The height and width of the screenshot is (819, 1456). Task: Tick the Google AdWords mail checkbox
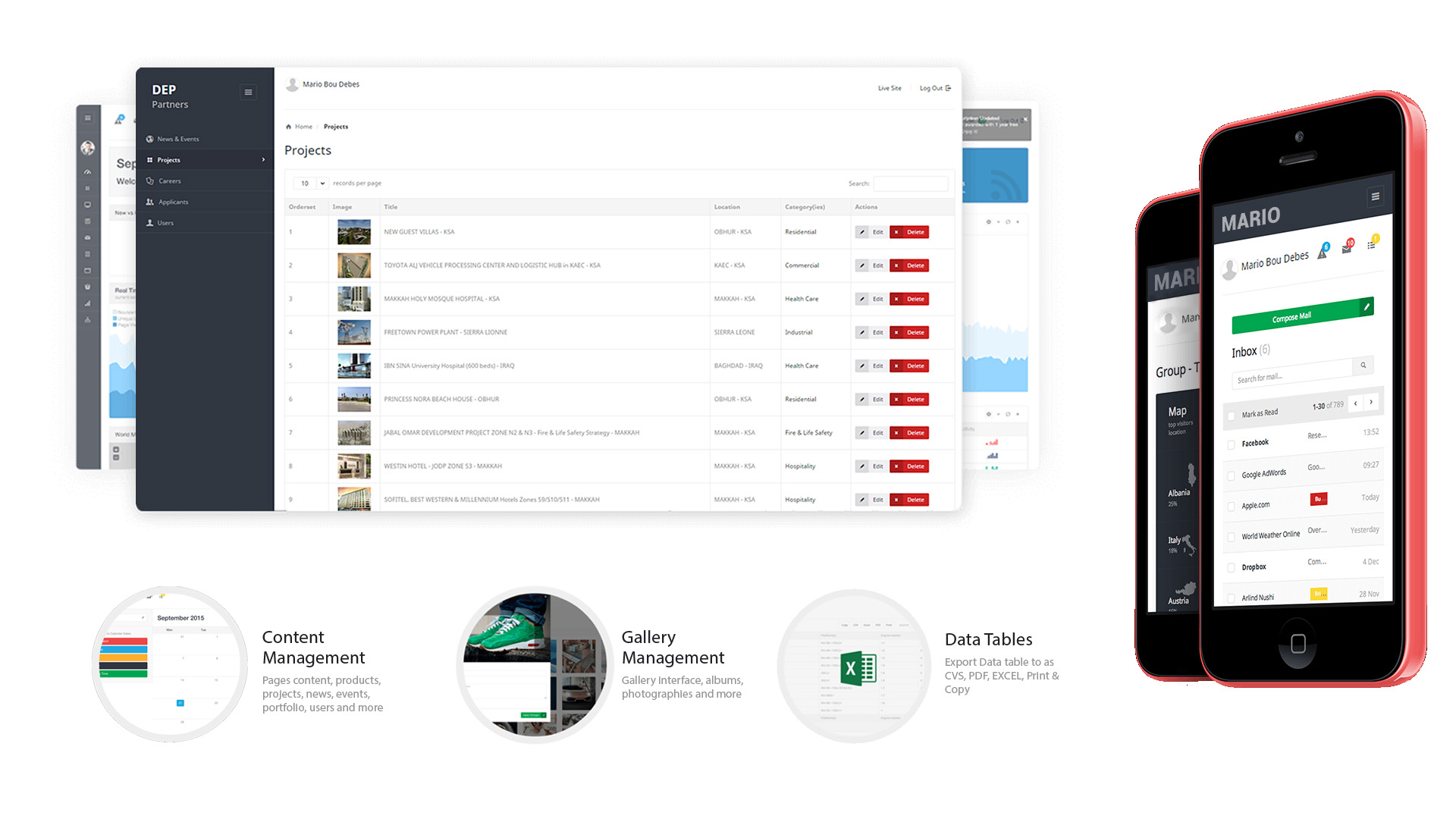tap(1232, 476)
